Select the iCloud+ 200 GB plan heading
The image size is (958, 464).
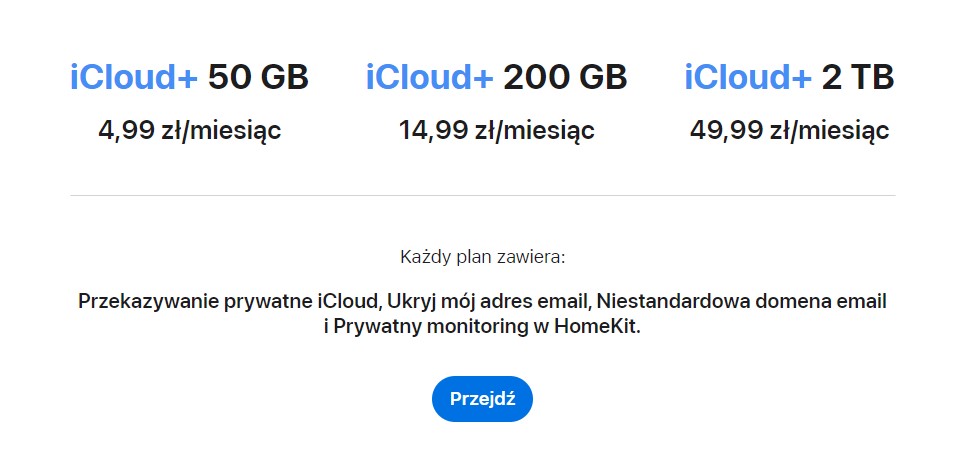496,78
